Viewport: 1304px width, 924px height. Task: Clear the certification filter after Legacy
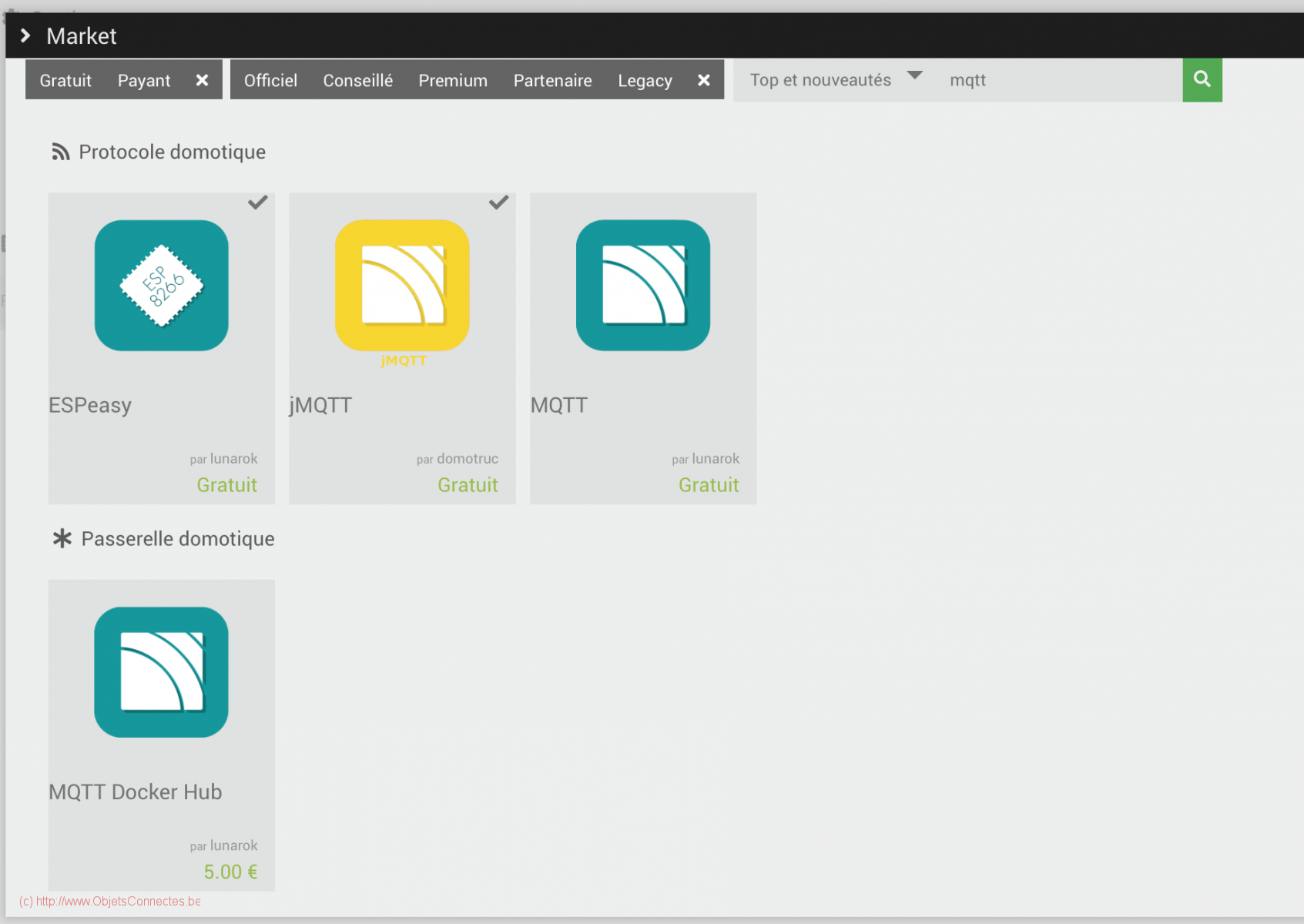coord(703,80)
